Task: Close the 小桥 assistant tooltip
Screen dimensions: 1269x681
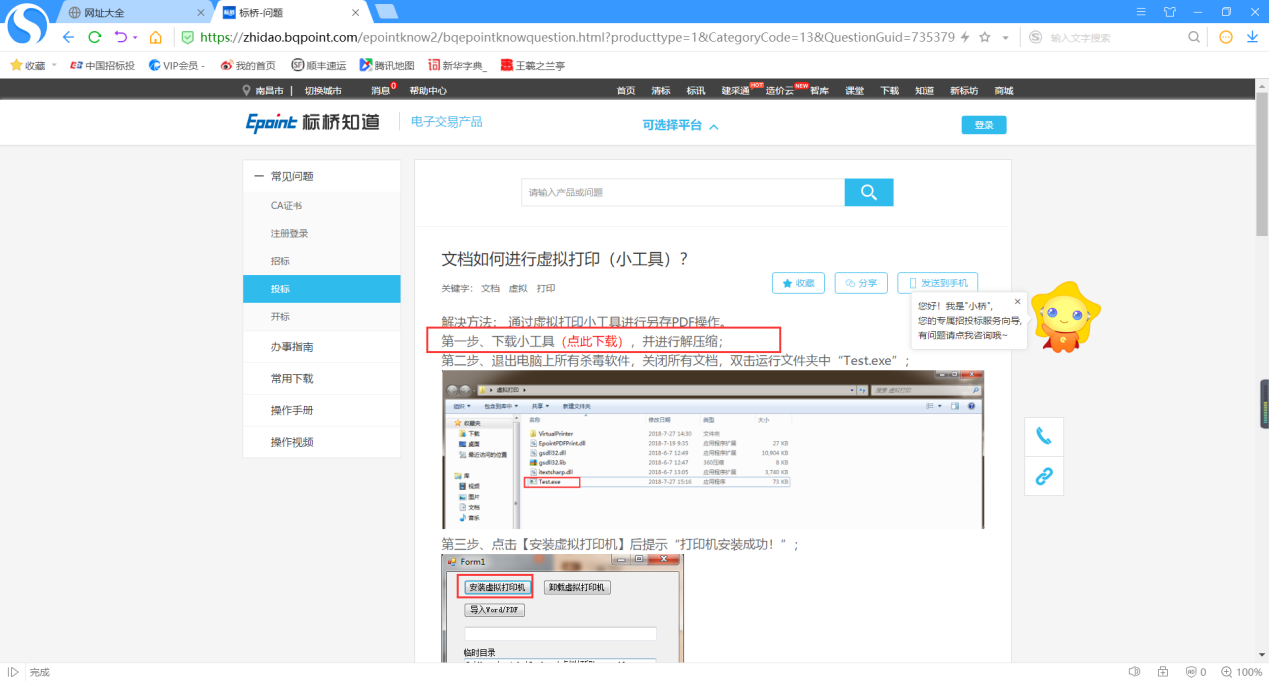Action: click(1018, 301)
